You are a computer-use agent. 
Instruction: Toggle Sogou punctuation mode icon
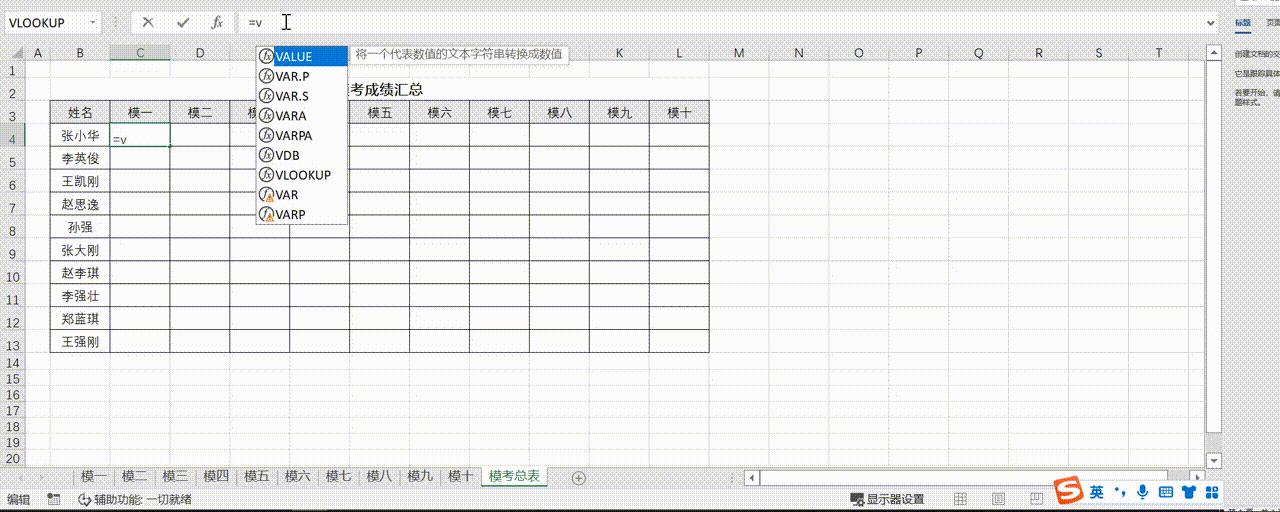coord(1120,492)
